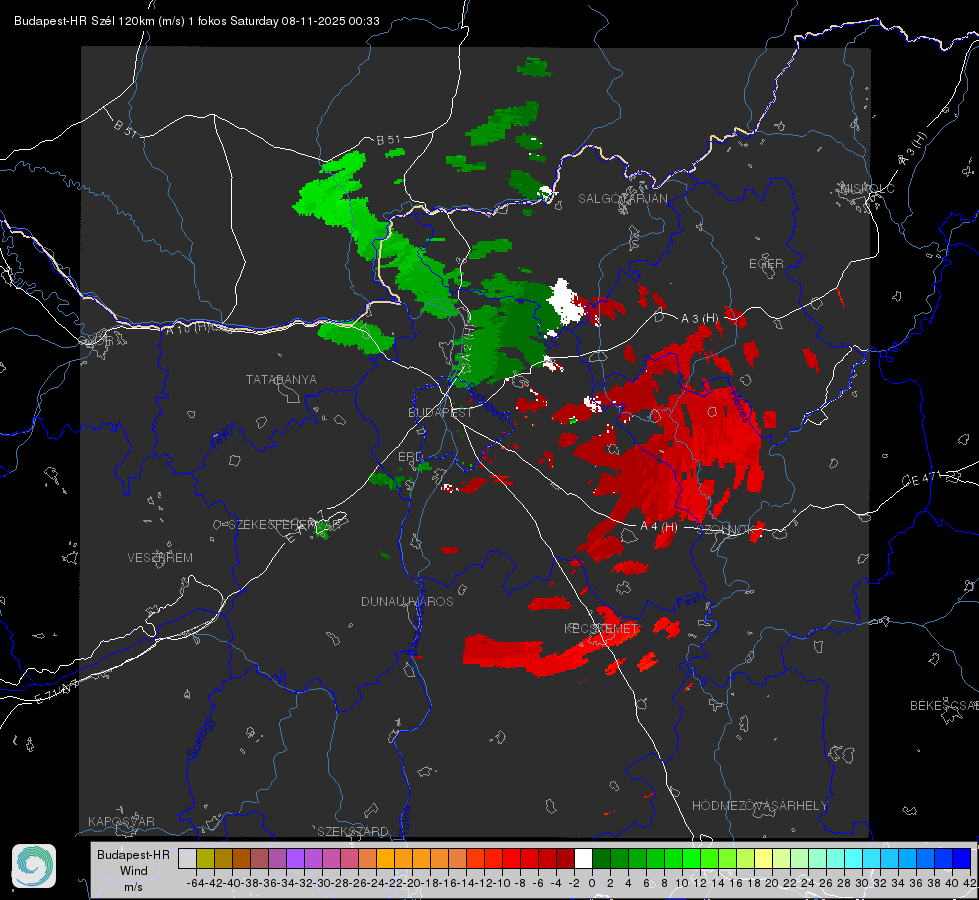Click the Budapest-HR Wind m/s legend label
Viewport: 979px width, 900px height.
(x=134, y=870)
